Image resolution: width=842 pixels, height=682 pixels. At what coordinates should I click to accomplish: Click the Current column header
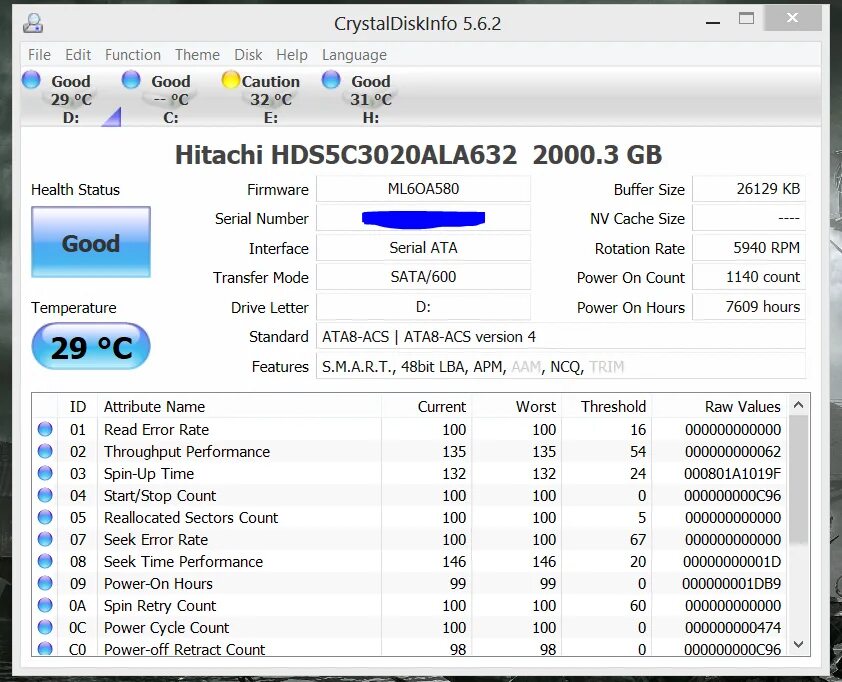(x=426, y=407)
